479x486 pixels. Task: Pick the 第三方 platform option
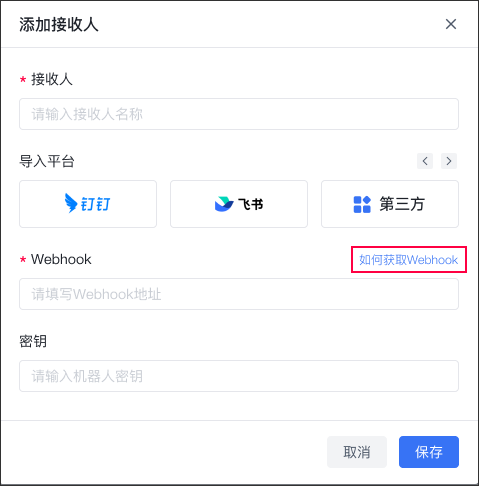point(390,204)
